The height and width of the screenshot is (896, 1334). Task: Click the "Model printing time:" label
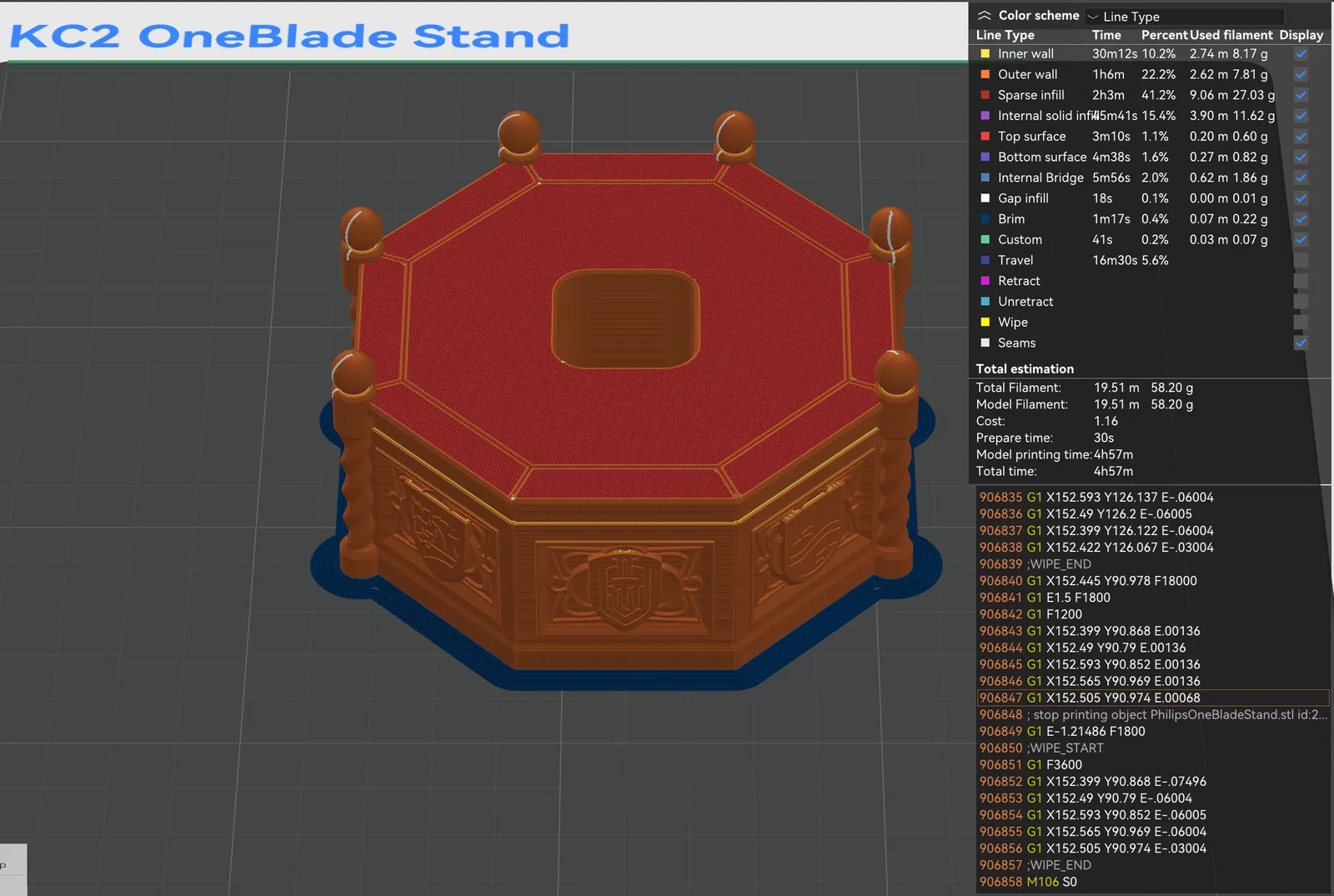[x=1034, y=454]
